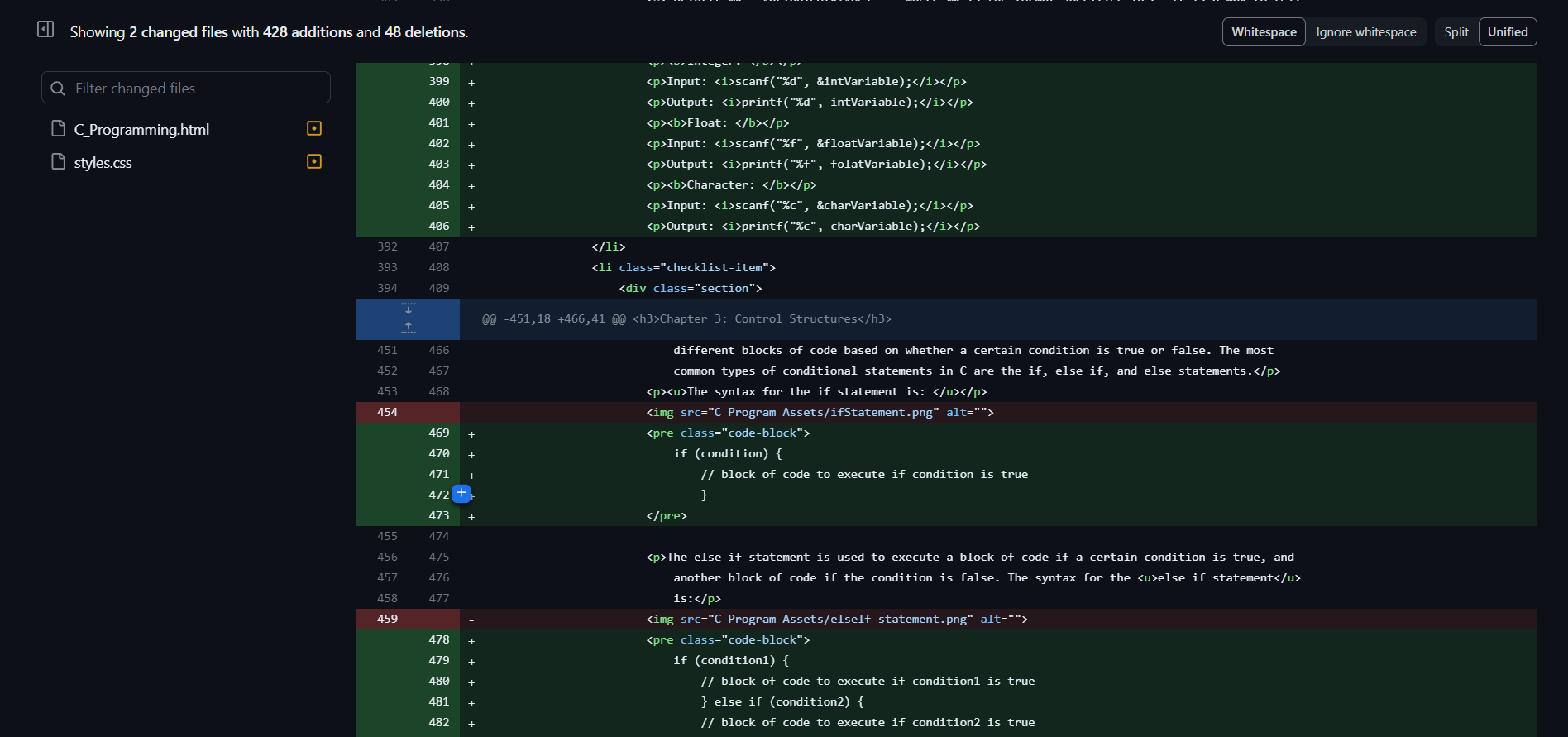Click the closing </pre> tag on line 473
This screenshot has width=1568, height=737.
coord(667,515)
